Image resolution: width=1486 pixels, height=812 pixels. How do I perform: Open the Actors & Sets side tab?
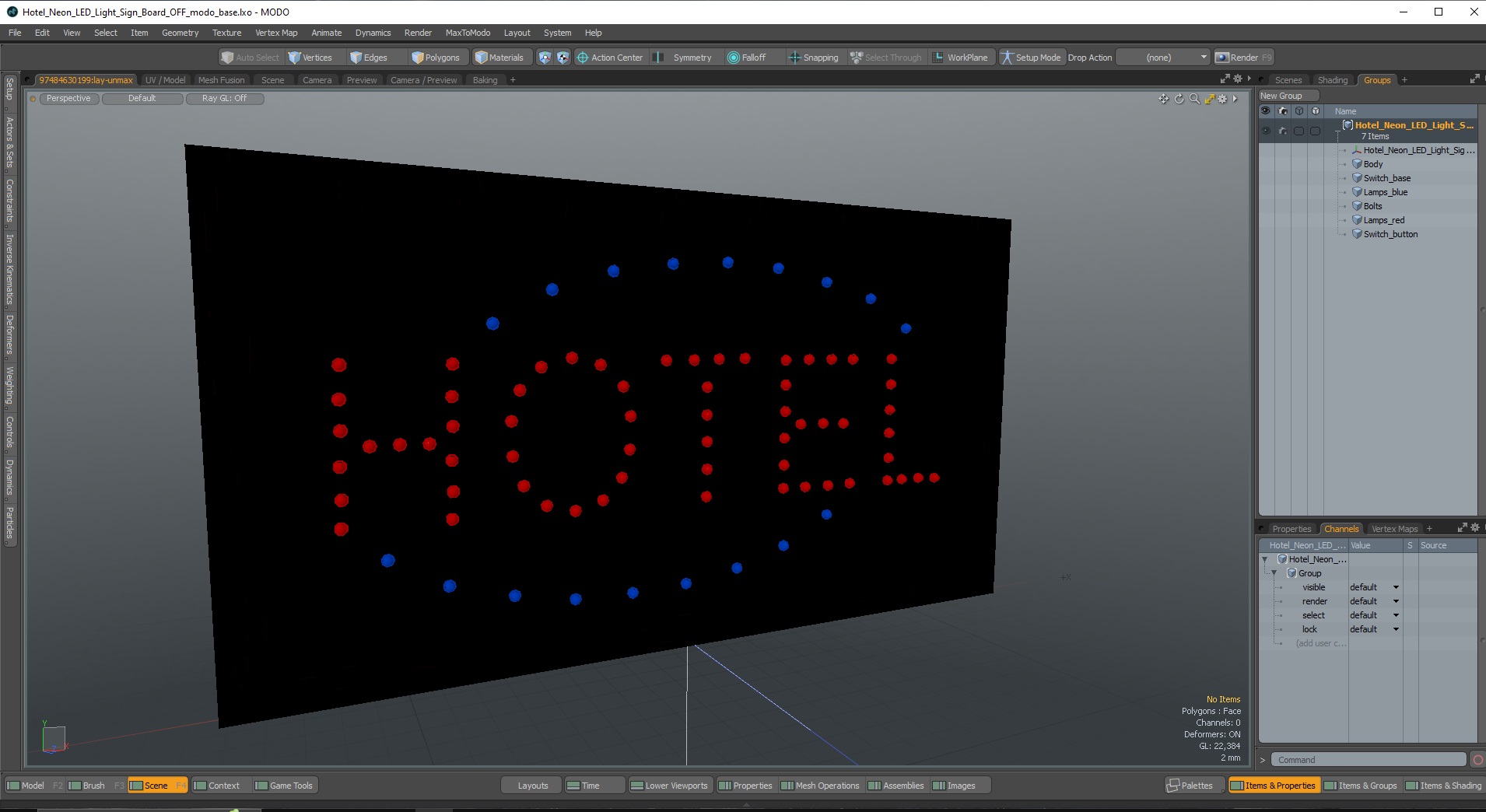[x=10, y=142]
